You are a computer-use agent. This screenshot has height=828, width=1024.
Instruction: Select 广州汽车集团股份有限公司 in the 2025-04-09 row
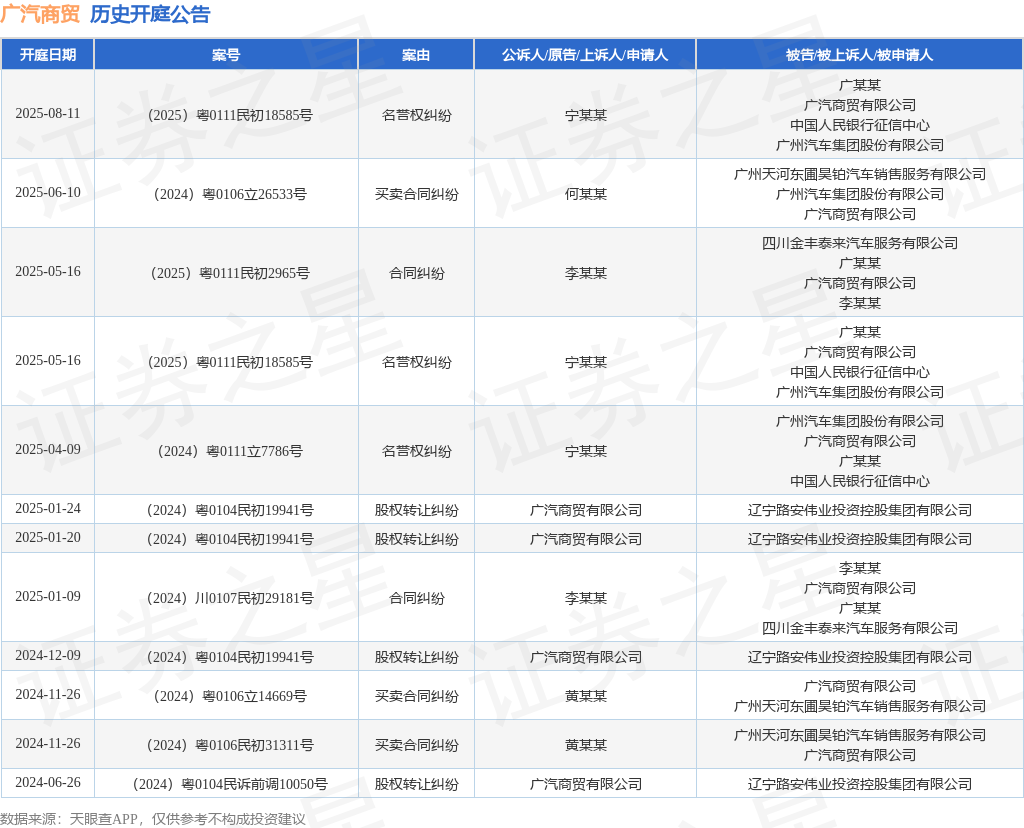coord(859,421)
